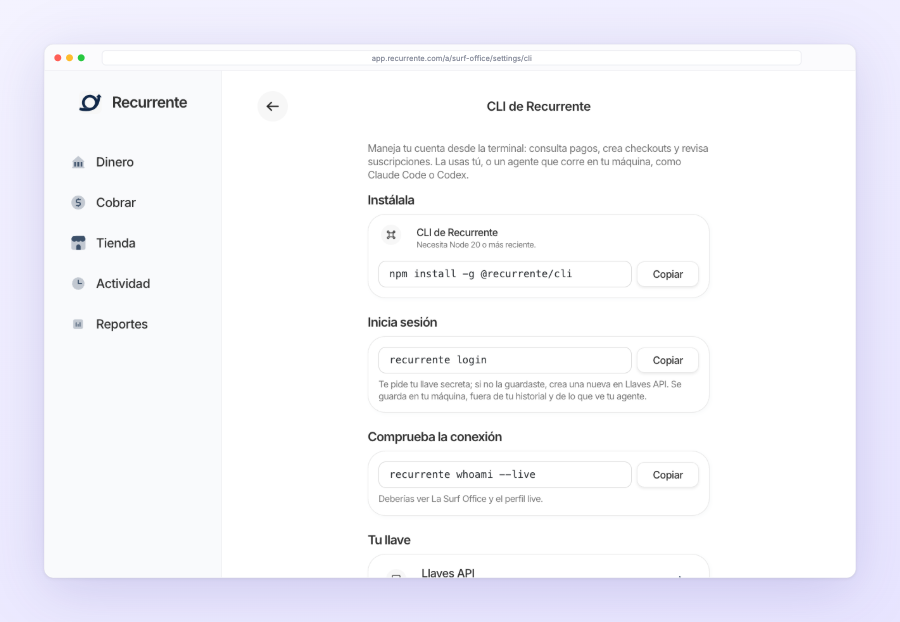900x622 pixels.
Task: Open Tienda via its storefront icon
Action: (78, 243)
